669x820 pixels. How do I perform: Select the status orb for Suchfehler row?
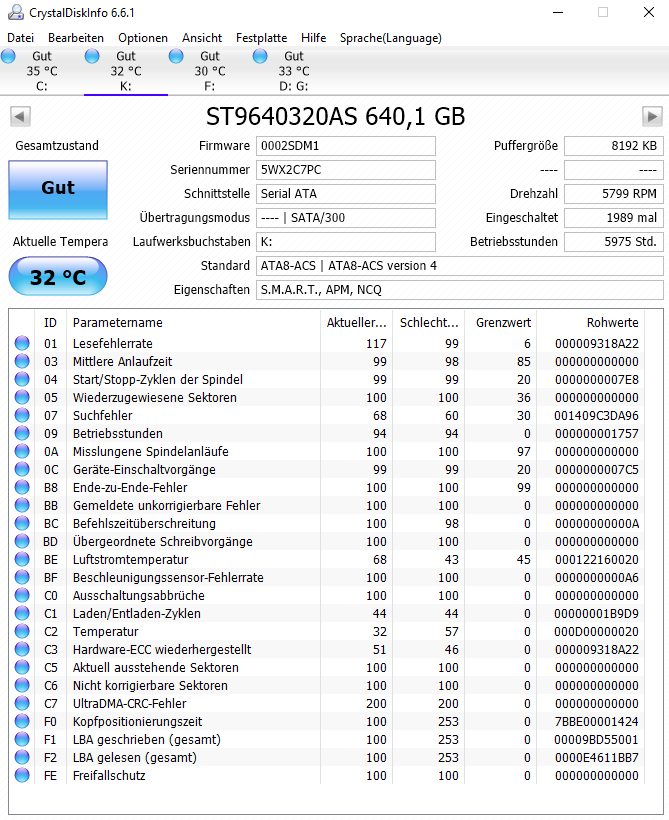point(22,415)
